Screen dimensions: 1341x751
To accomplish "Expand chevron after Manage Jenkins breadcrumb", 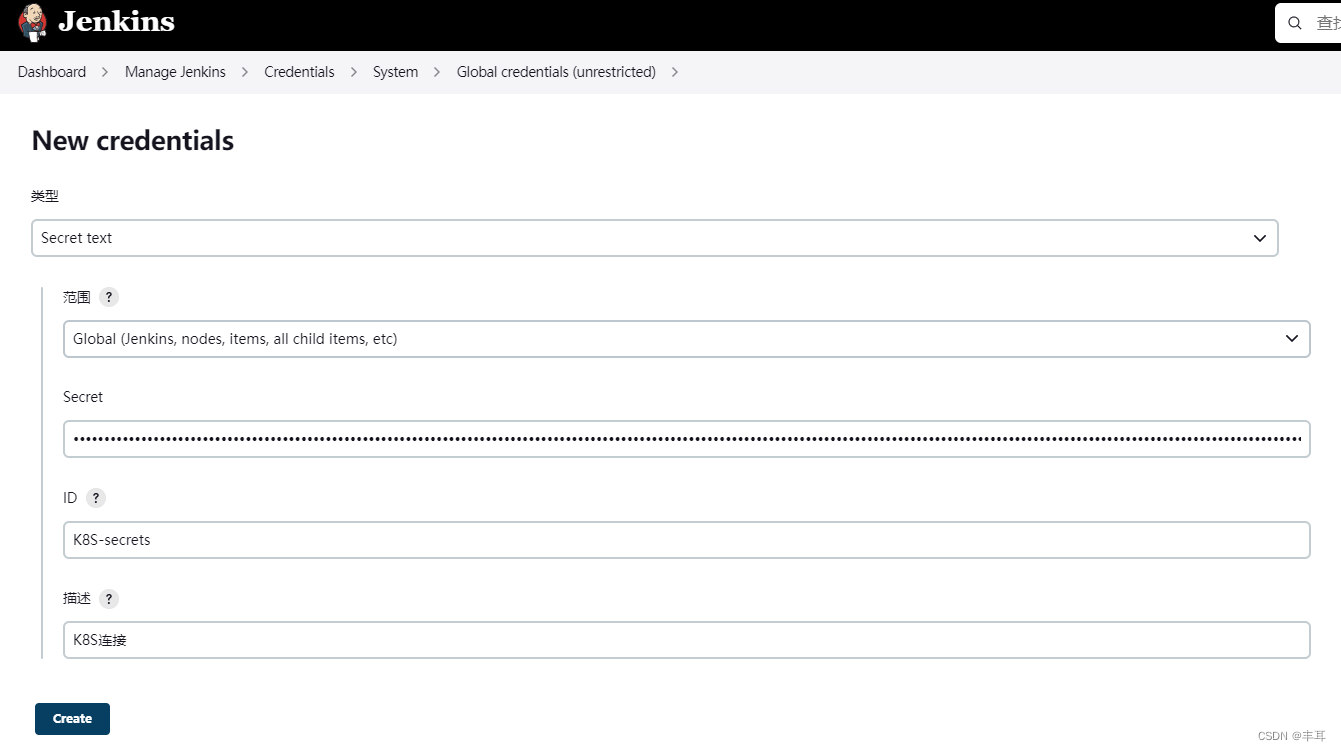I will point(245,72).
